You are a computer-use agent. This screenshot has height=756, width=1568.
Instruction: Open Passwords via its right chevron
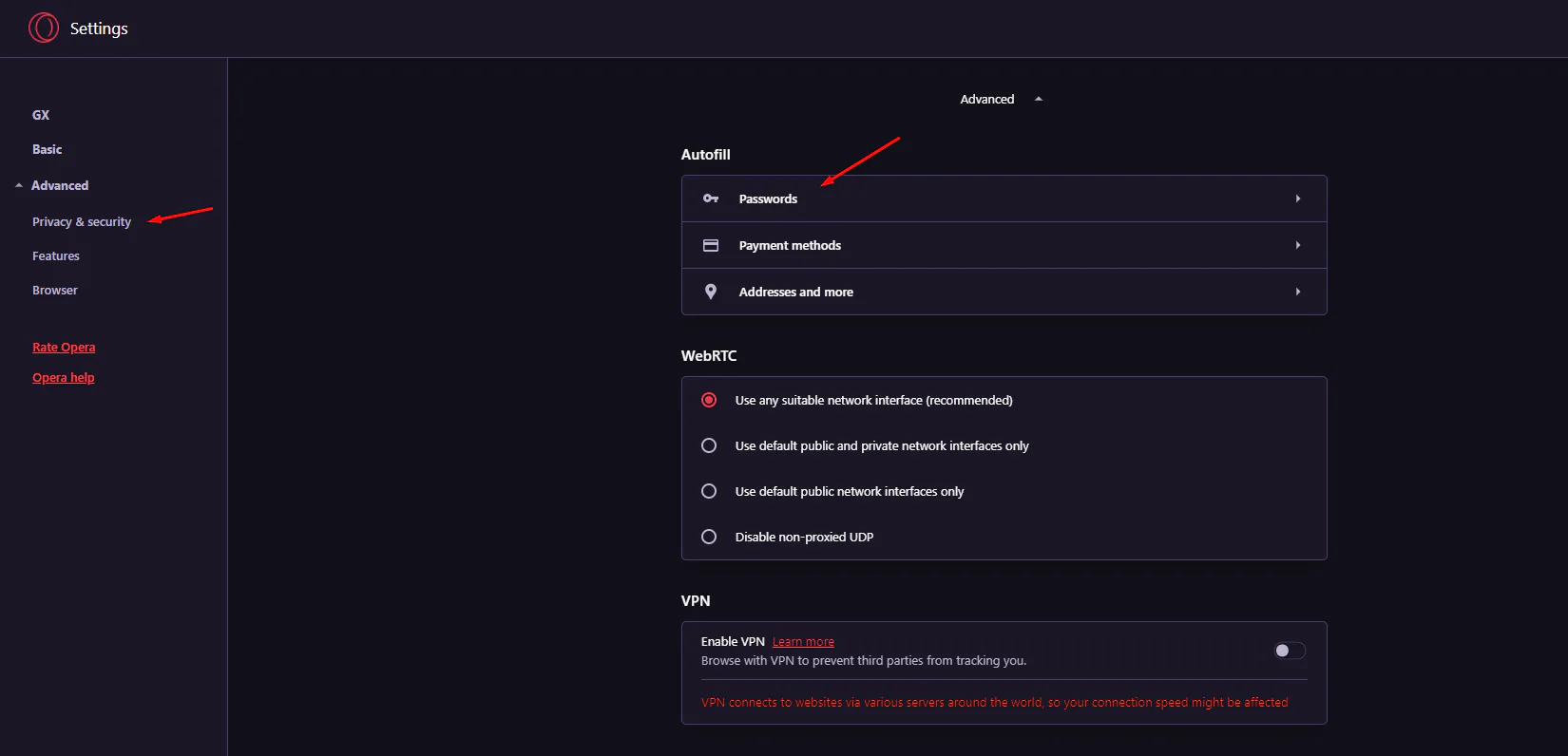(1298, 198)
